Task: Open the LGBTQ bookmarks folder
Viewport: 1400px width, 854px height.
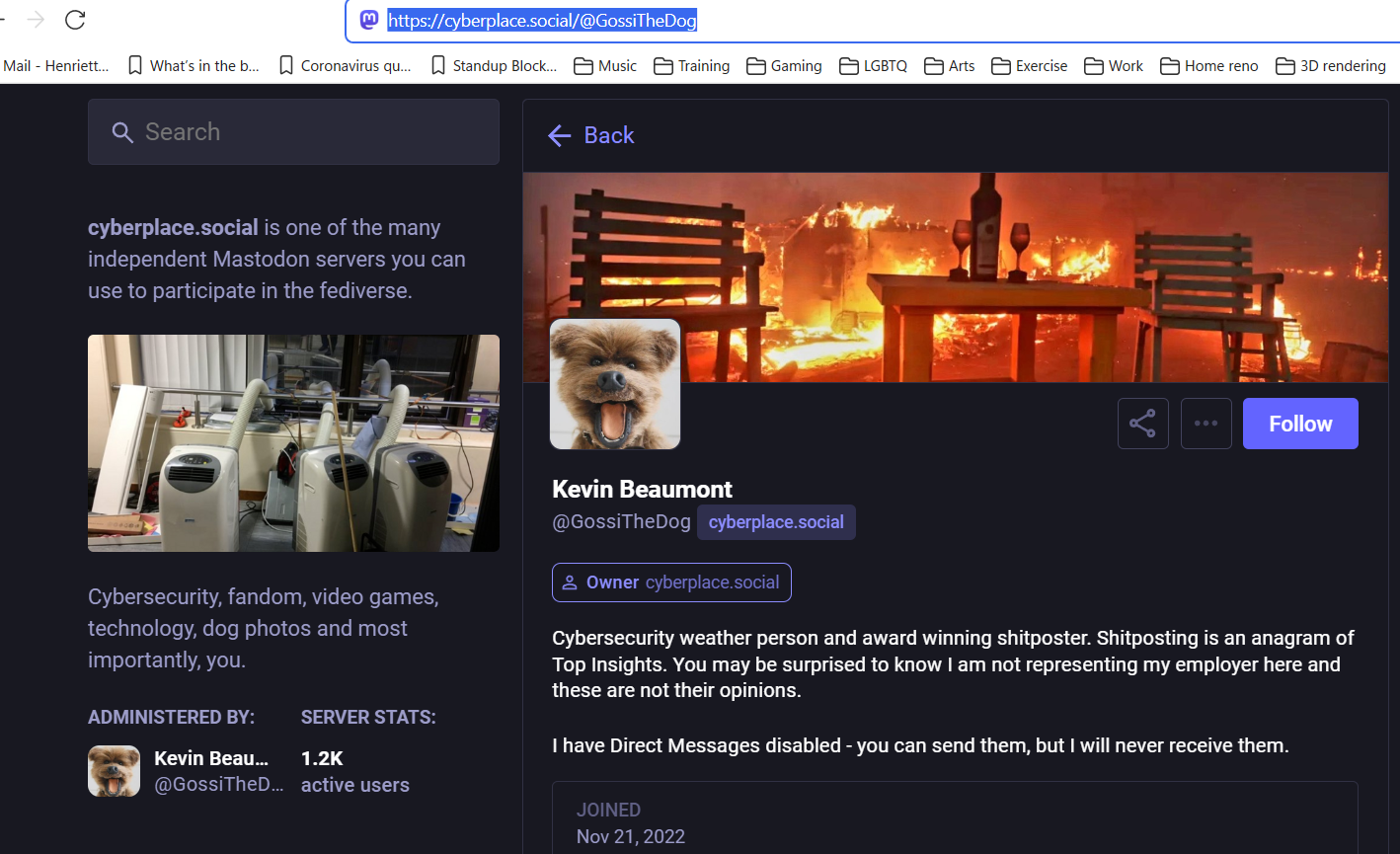Action: [873, 66]
